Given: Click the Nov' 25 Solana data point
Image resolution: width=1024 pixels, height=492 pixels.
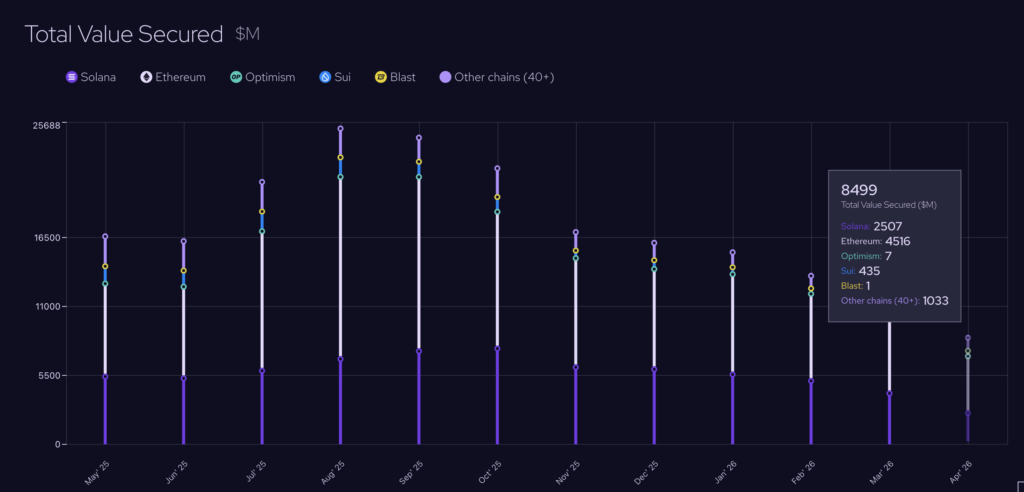Looking at the screenshot, I should (575, 367).
